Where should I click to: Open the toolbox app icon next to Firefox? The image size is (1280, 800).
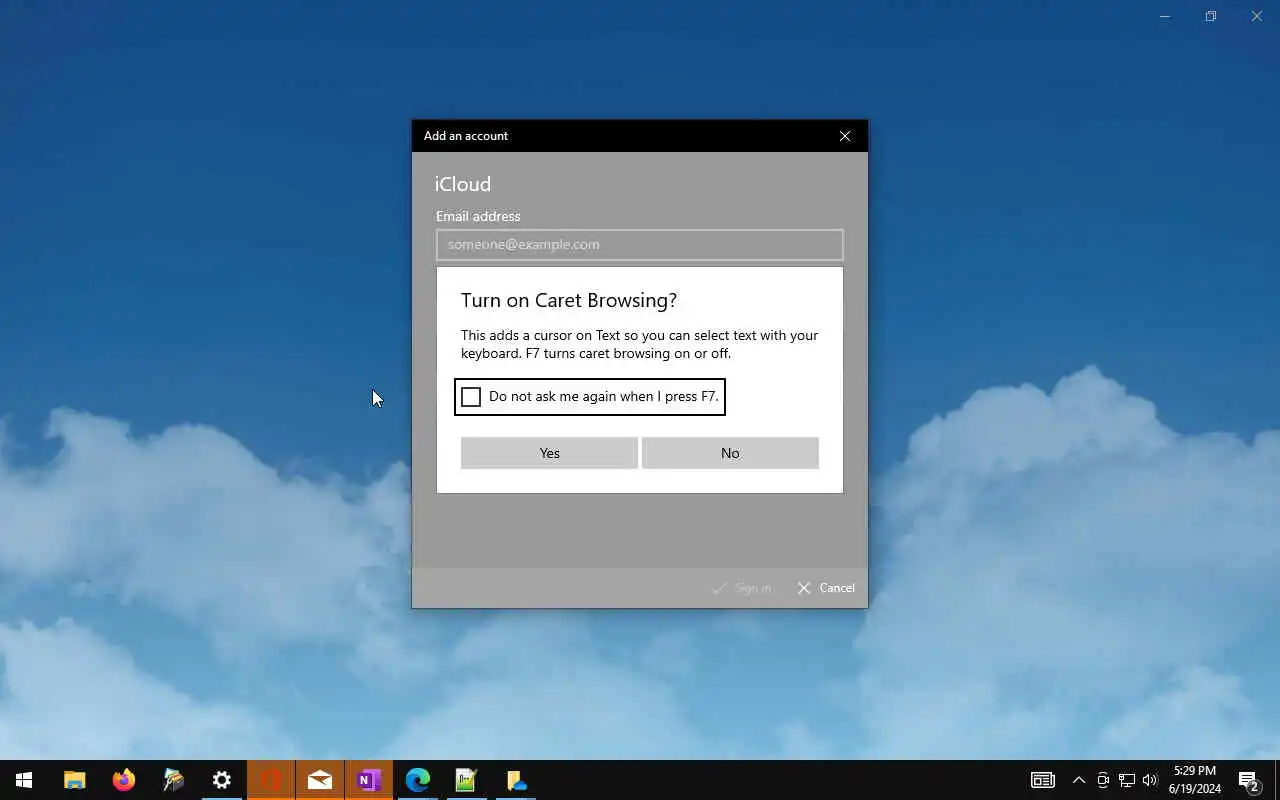tap(173, 780)
